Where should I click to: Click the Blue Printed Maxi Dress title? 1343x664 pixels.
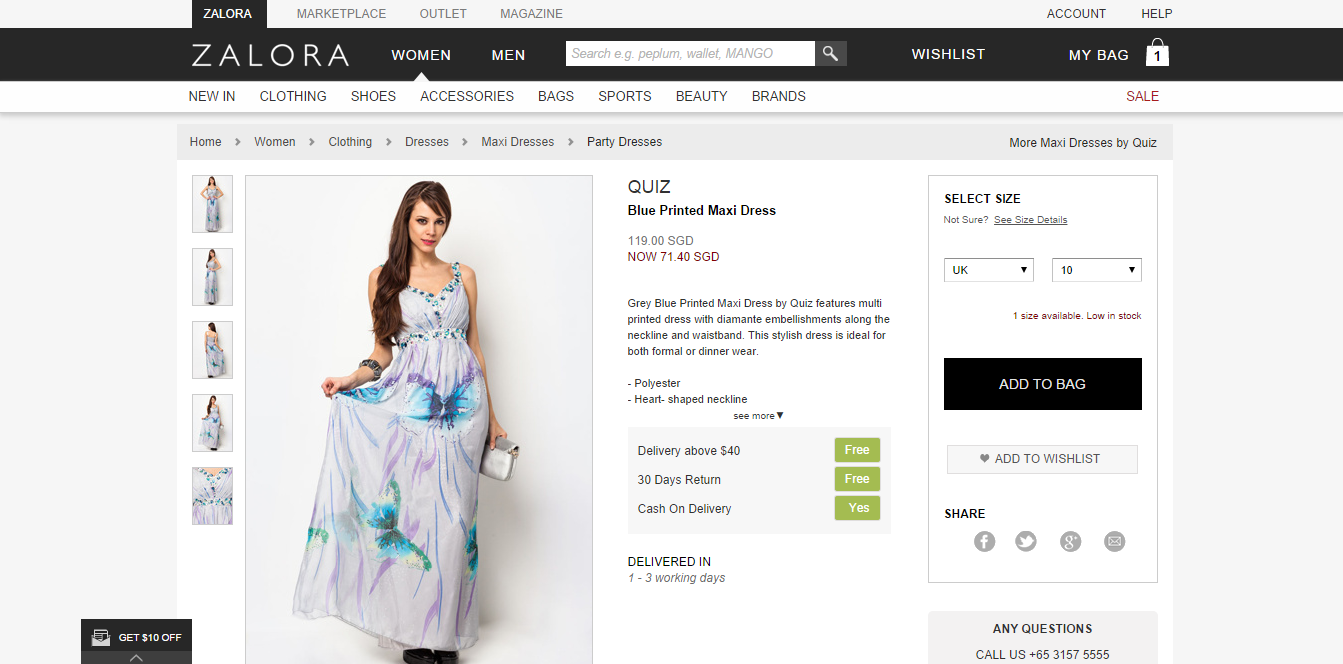click(x=702, y=211)
